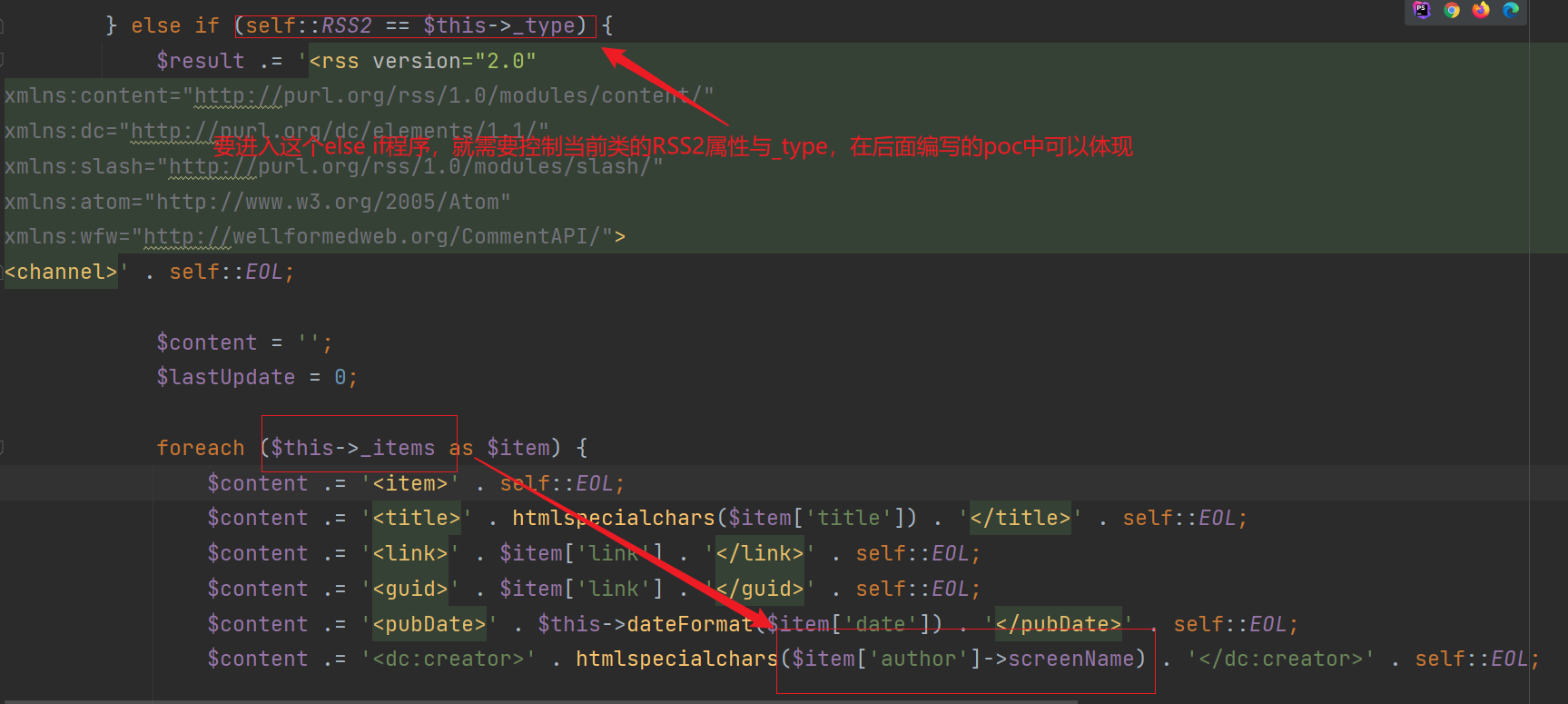
Task: Click htmlspecialchars on the dc:creator line
Action: [x=677, y=659]
